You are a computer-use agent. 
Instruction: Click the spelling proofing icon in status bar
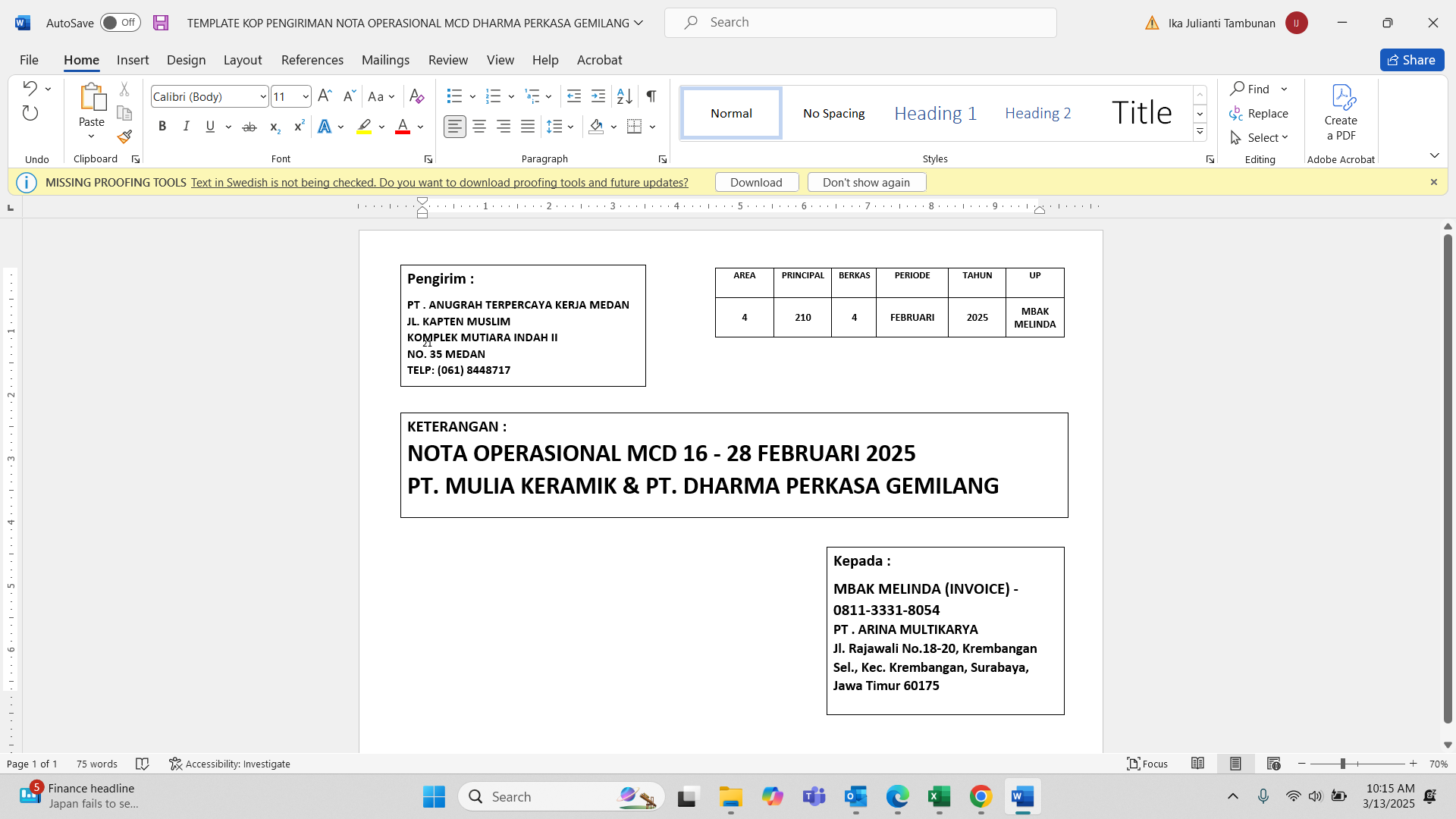pos(142,764)
